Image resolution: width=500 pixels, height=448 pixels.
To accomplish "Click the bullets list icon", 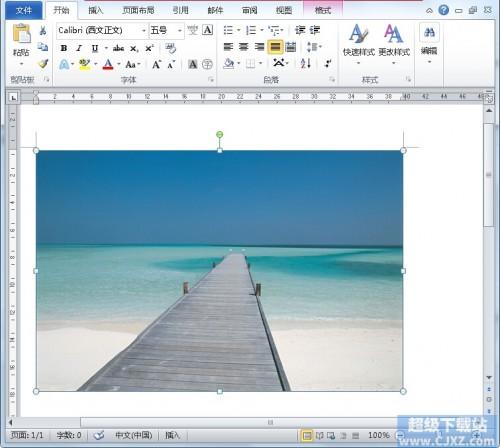I will pos(228,30).
